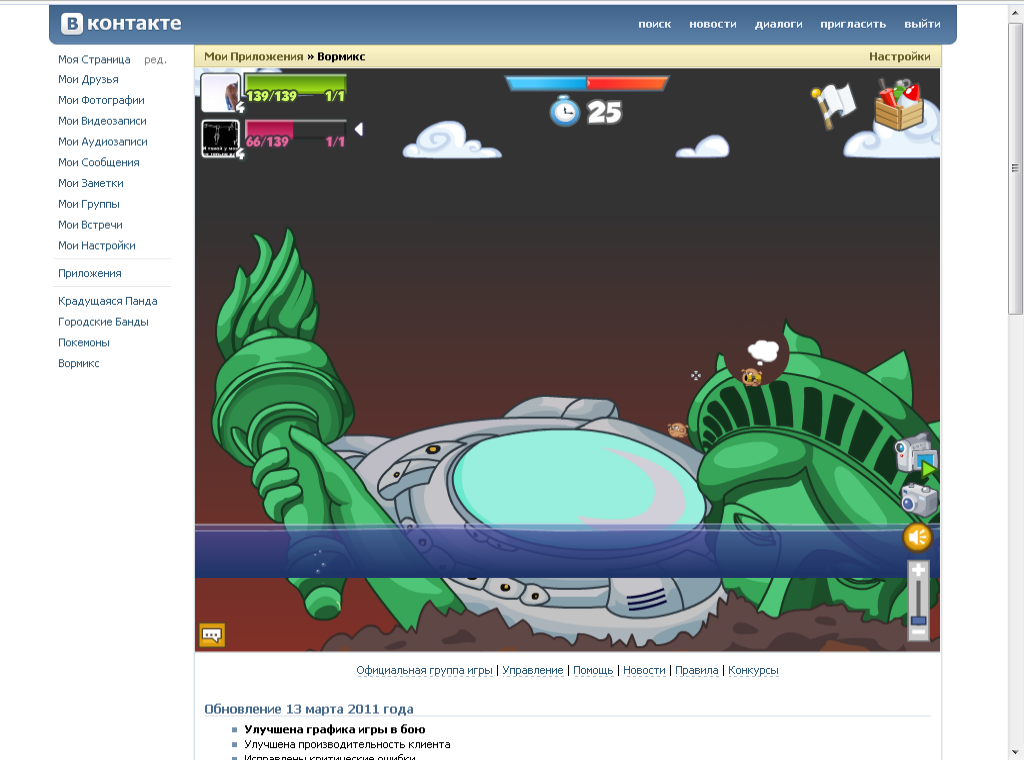Screen dimensions: 1024x768
Task: Launch Покемоны app
Action: coord(84,343)
